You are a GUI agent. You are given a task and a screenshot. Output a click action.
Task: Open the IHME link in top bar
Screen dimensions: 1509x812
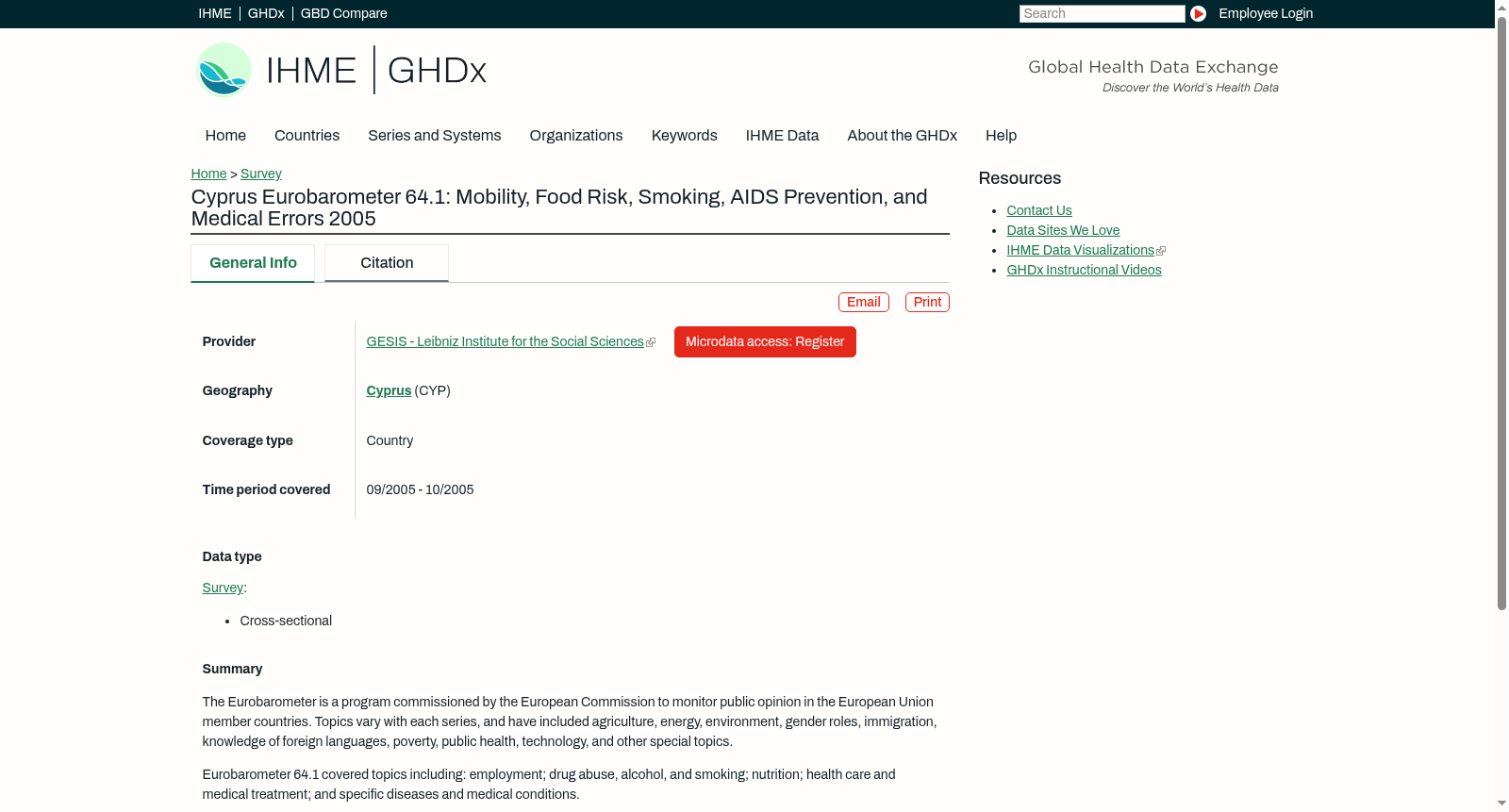215,13
